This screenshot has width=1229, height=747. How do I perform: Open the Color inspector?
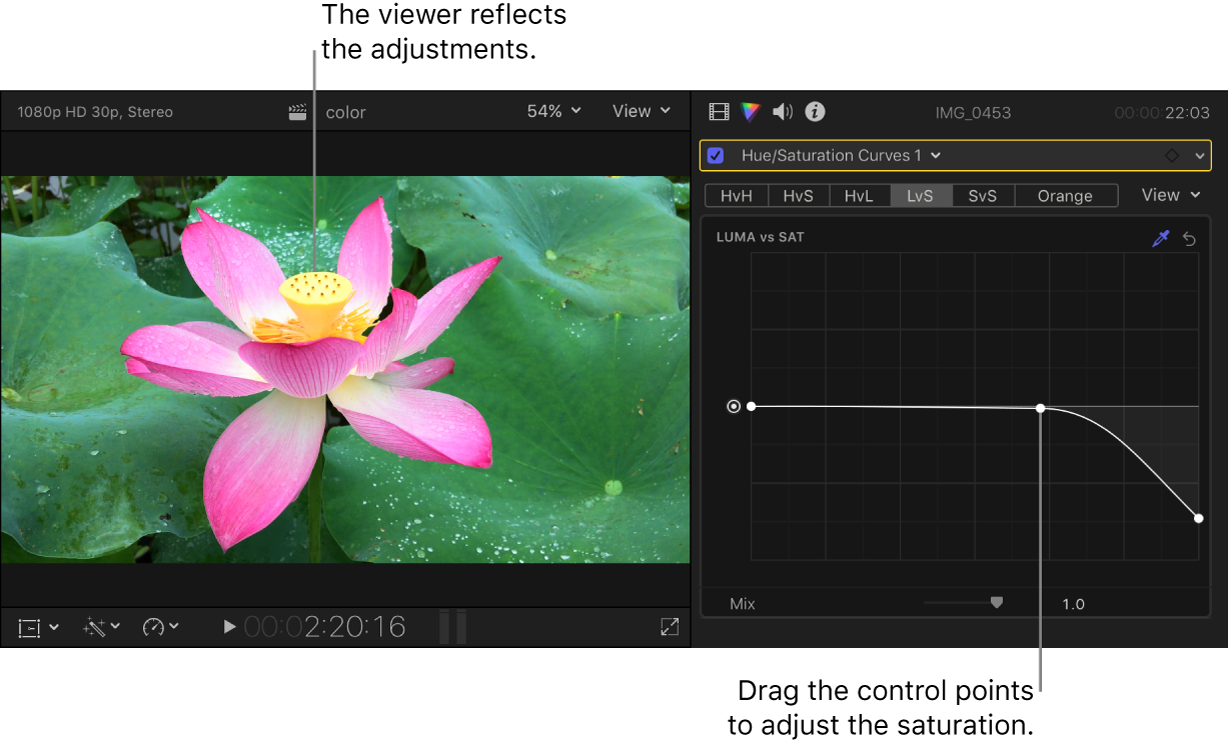[x=749, y=111]
